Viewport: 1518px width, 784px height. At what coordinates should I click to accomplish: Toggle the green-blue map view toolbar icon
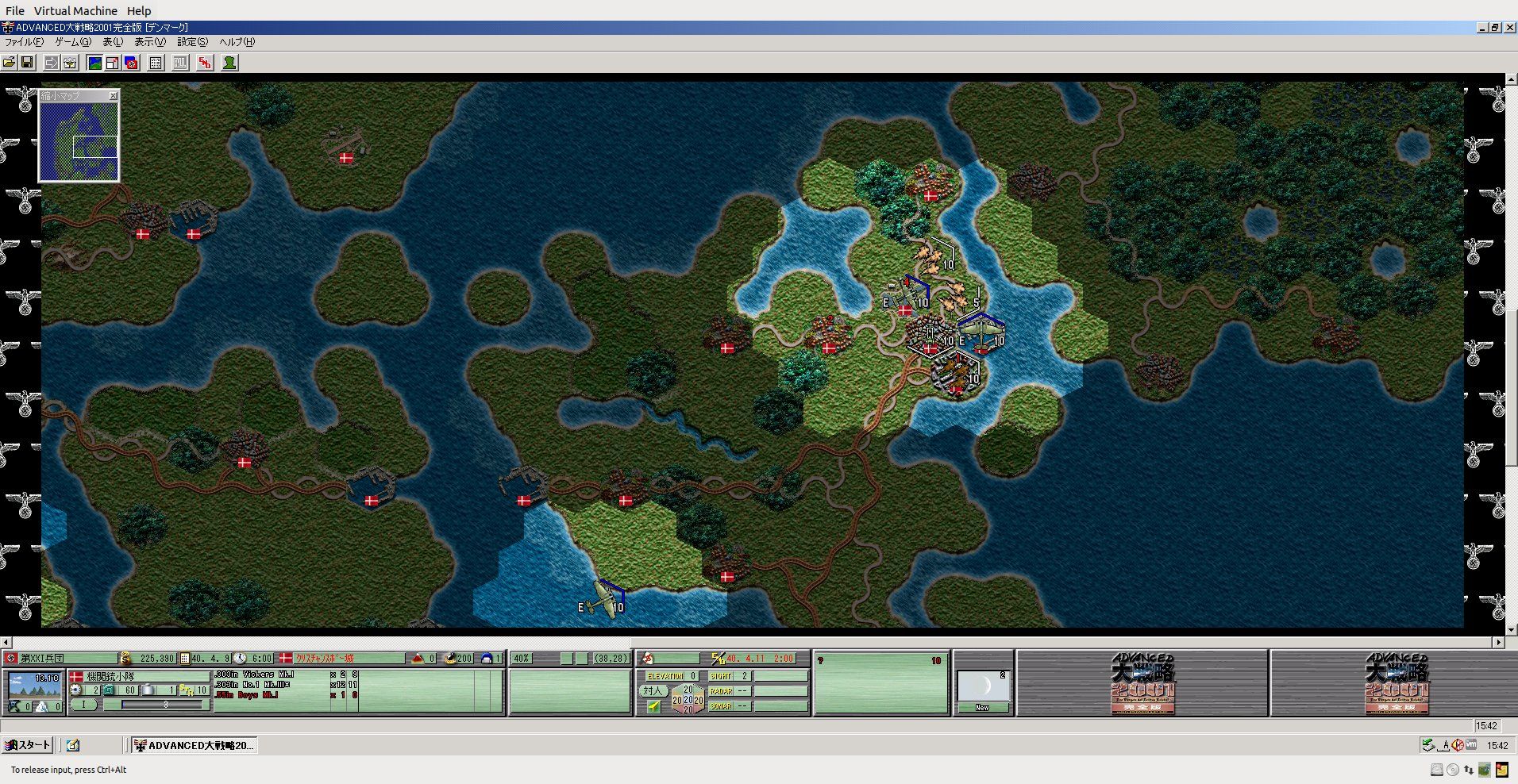(94, 63)
